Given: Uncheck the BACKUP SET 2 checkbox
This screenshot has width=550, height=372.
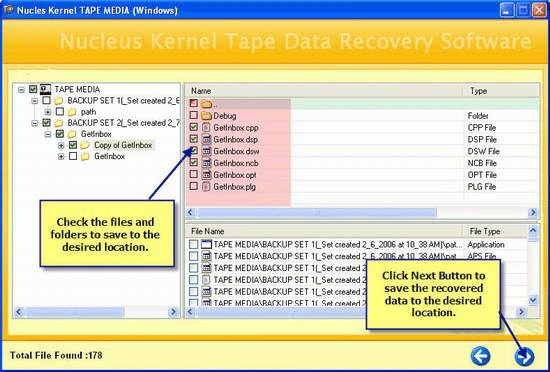Looking at the screenshot, I should pos(46,123).
